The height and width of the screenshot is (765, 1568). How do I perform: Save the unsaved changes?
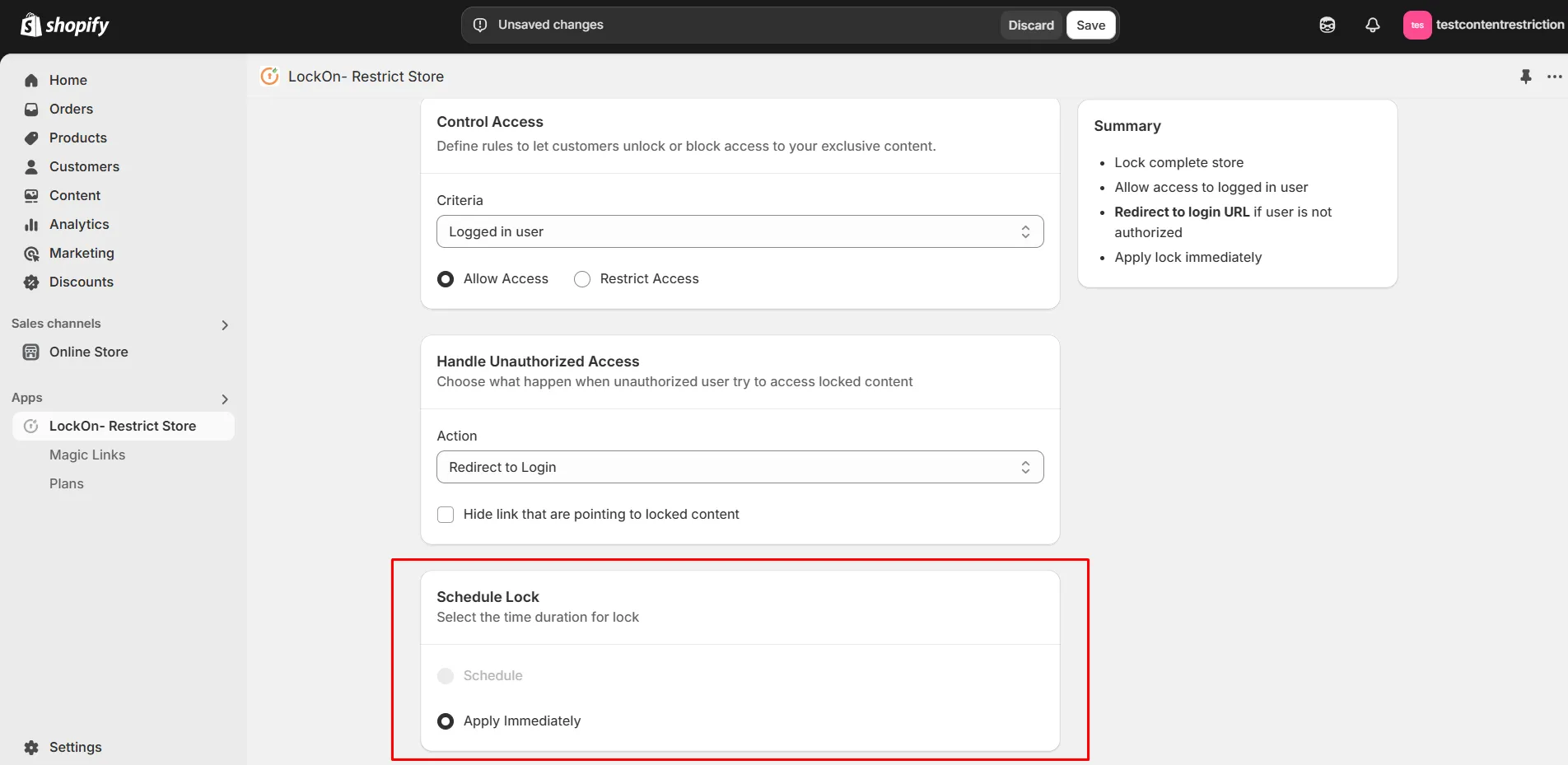(1090, 25)
